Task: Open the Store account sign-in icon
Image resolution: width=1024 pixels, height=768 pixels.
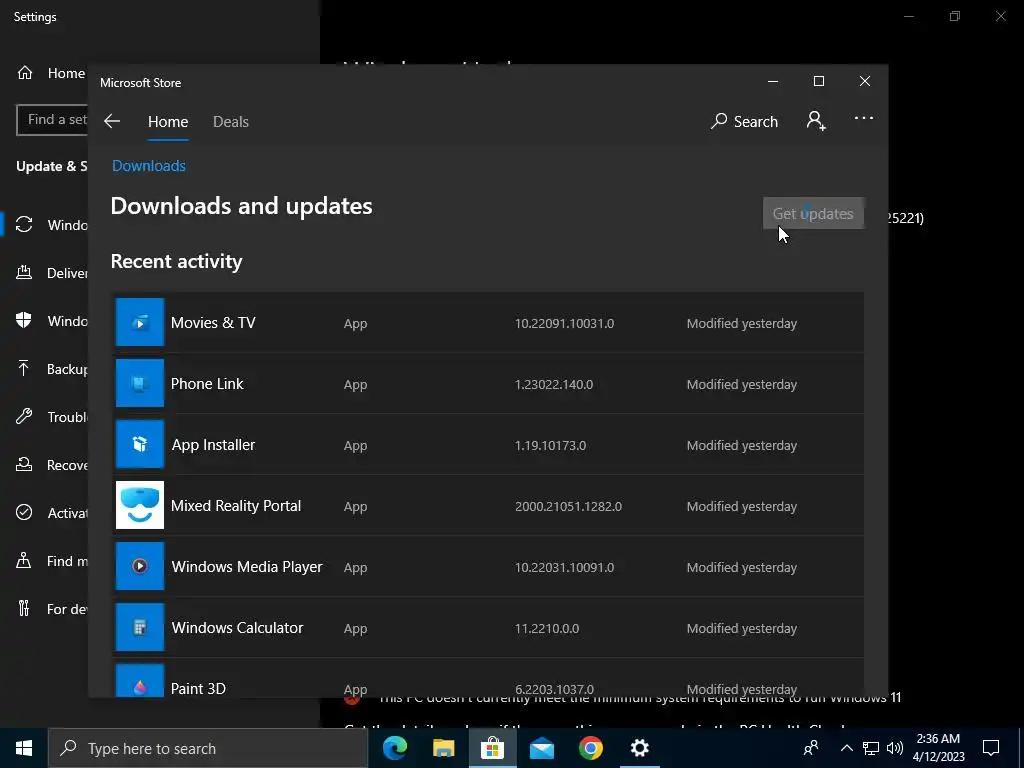Action: pos(816,121)
